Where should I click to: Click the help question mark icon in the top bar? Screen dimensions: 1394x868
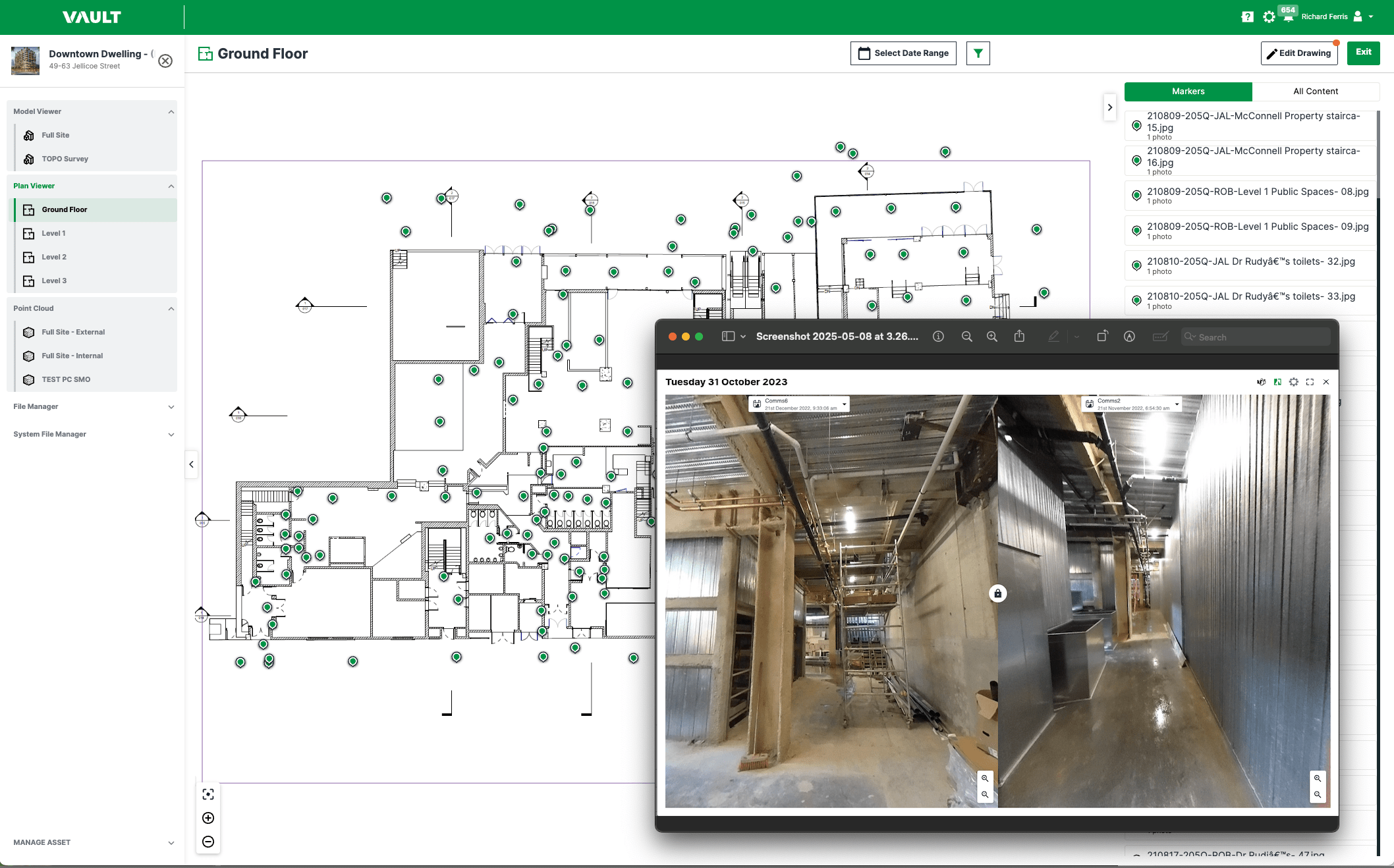click(1248, 16)
